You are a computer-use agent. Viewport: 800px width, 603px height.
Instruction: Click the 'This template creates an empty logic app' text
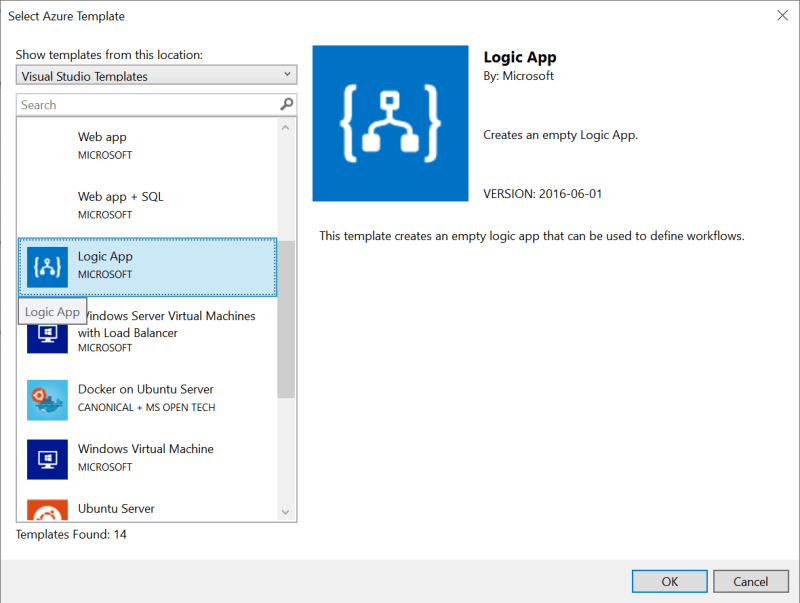(x=532, y=236)
